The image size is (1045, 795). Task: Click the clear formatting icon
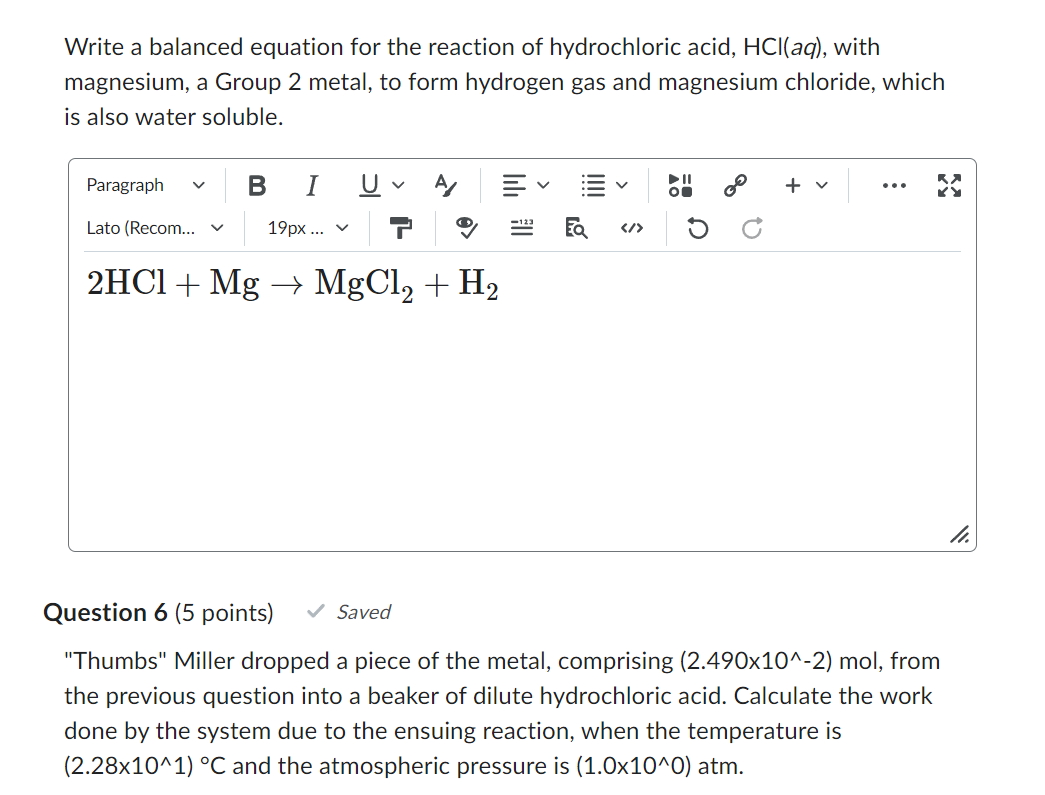pos(401,229)
